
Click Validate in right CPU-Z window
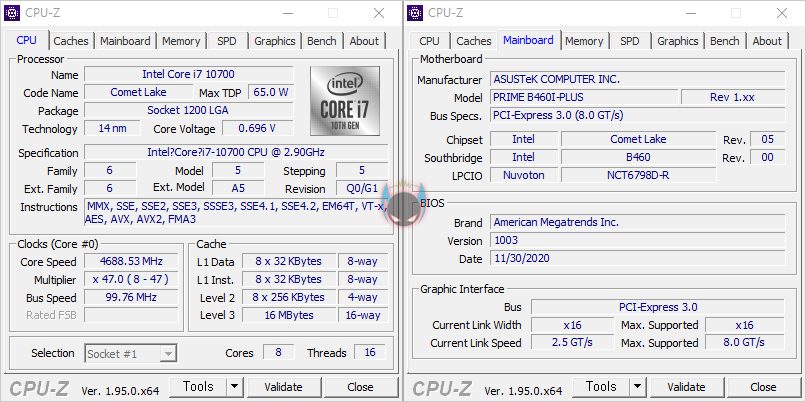coord(686,387)
